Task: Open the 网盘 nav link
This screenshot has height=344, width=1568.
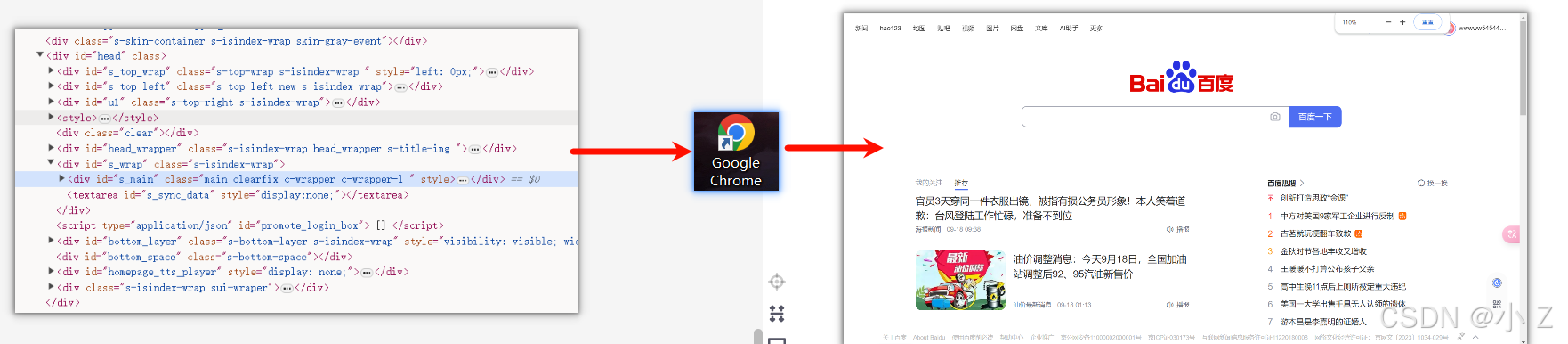Action: (x=1017, y=29)
